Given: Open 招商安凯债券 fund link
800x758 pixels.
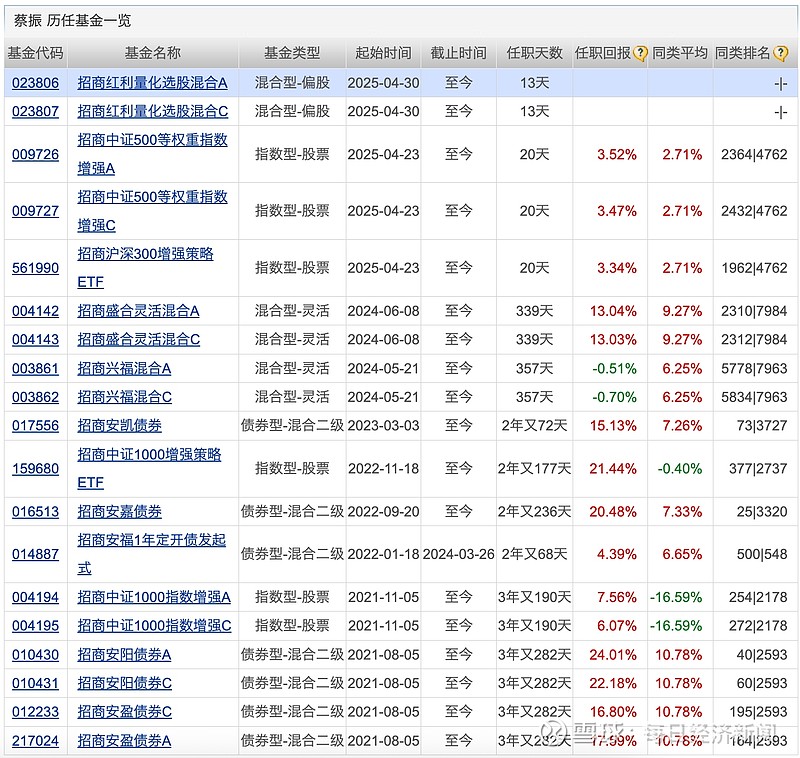Looking at the screenshot, I should click(119, 426).
